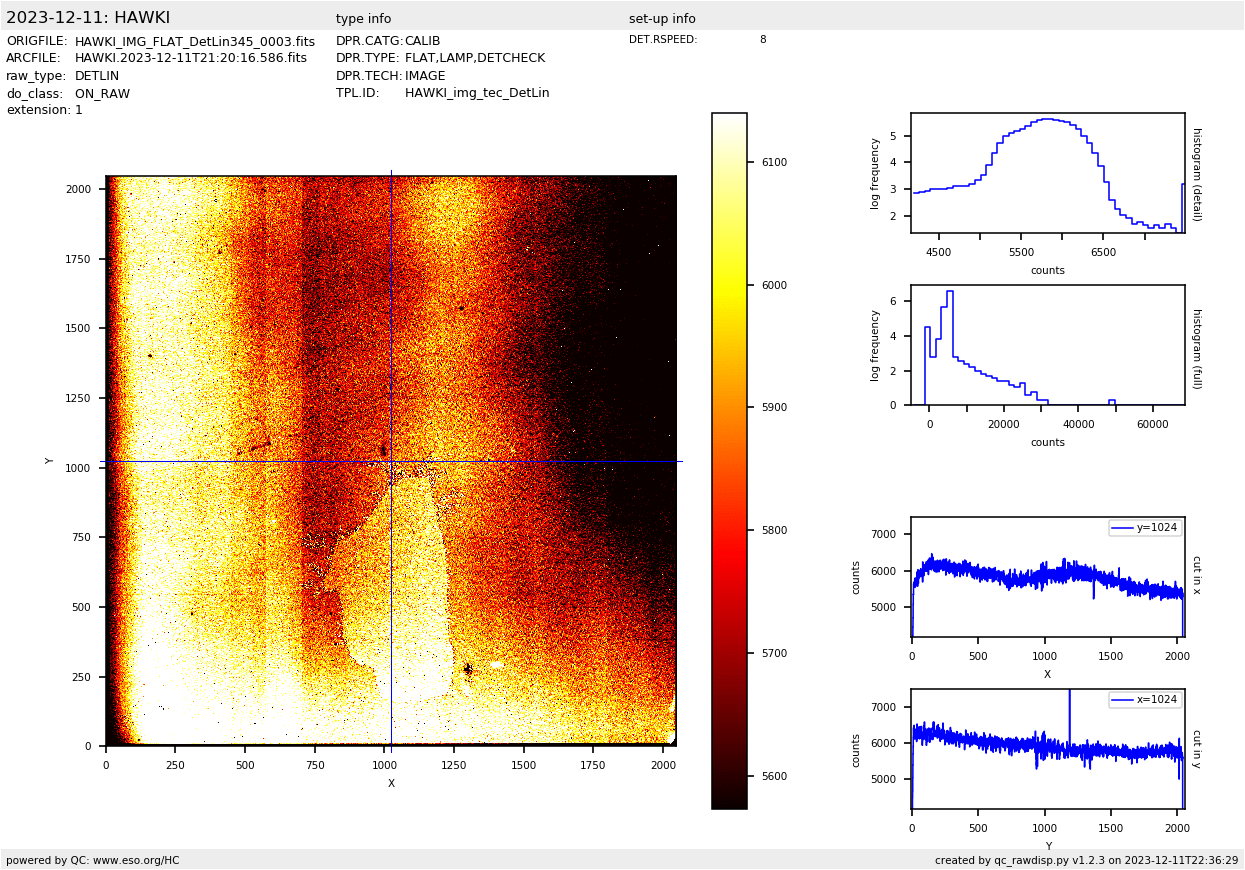Screen dimensions: 1245x870
Task: Click the histogram (full) plot
Action: click(x=1047, y=345)
